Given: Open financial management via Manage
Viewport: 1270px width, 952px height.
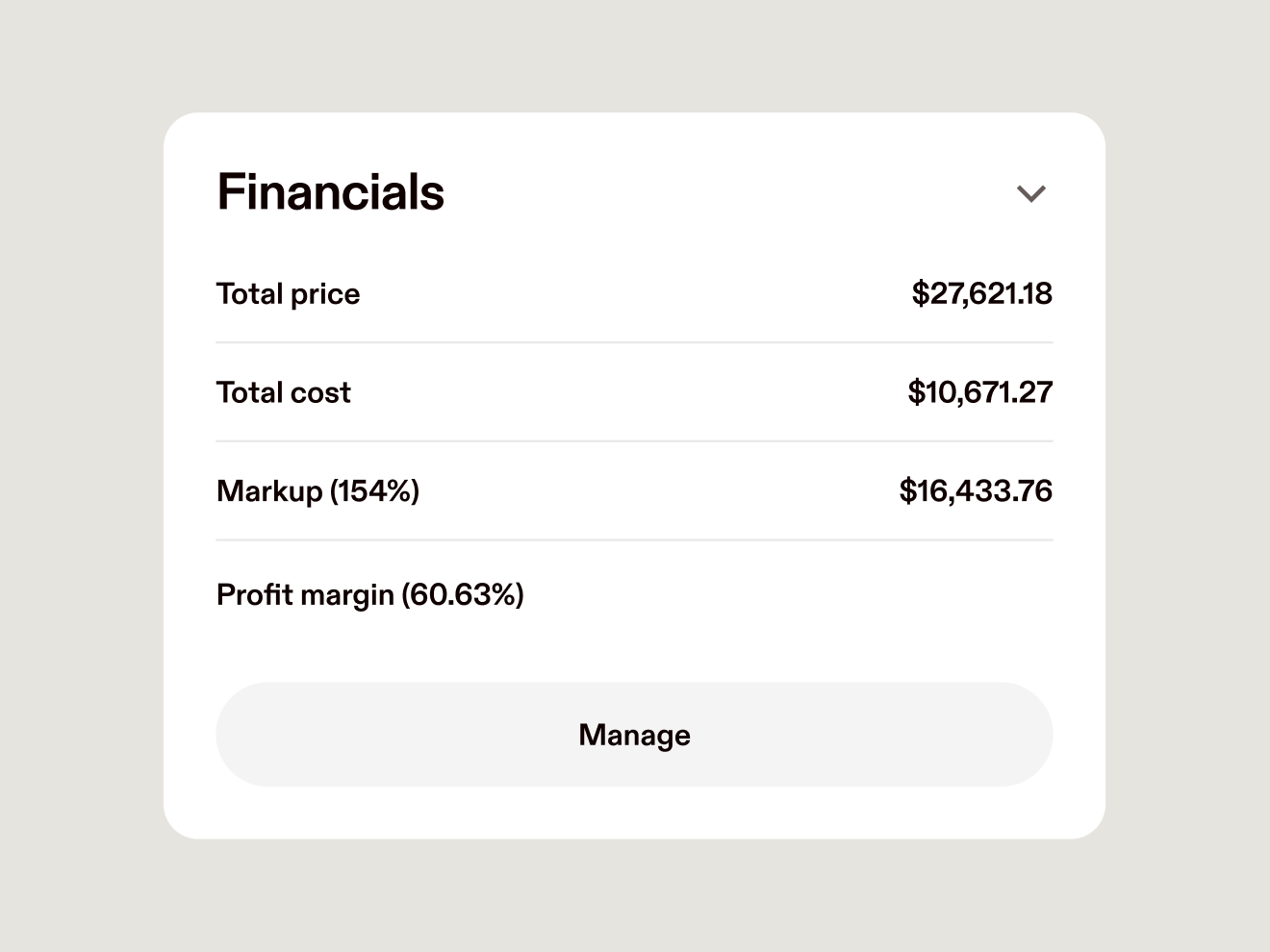Looking at the screenshot, I should click(x=634, y=734).
